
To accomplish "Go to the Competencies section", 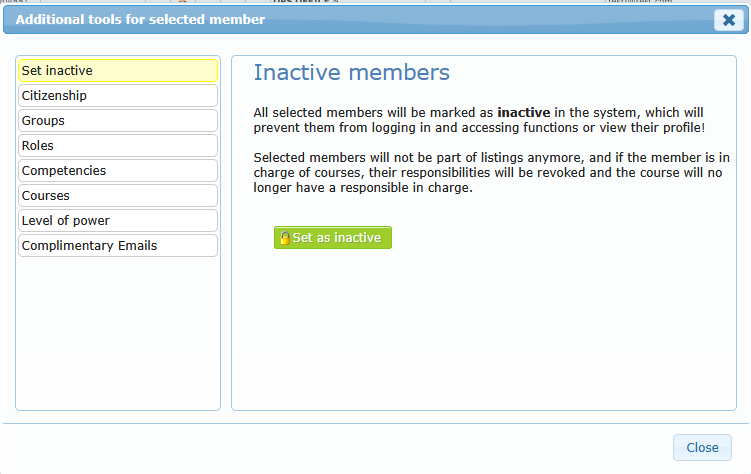I will pos(117,171).
